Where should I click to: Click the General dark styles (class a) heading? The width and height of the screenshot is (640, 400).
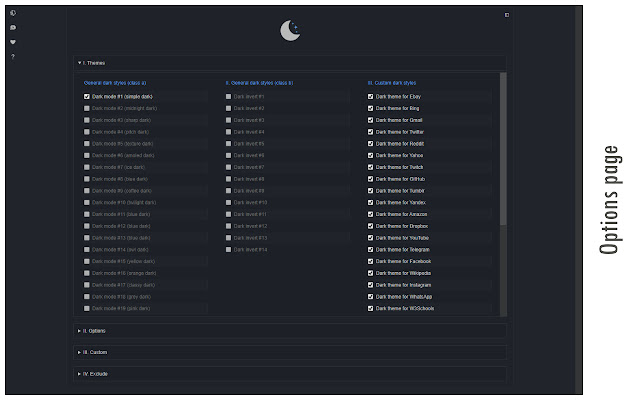(x=115, y=83)
